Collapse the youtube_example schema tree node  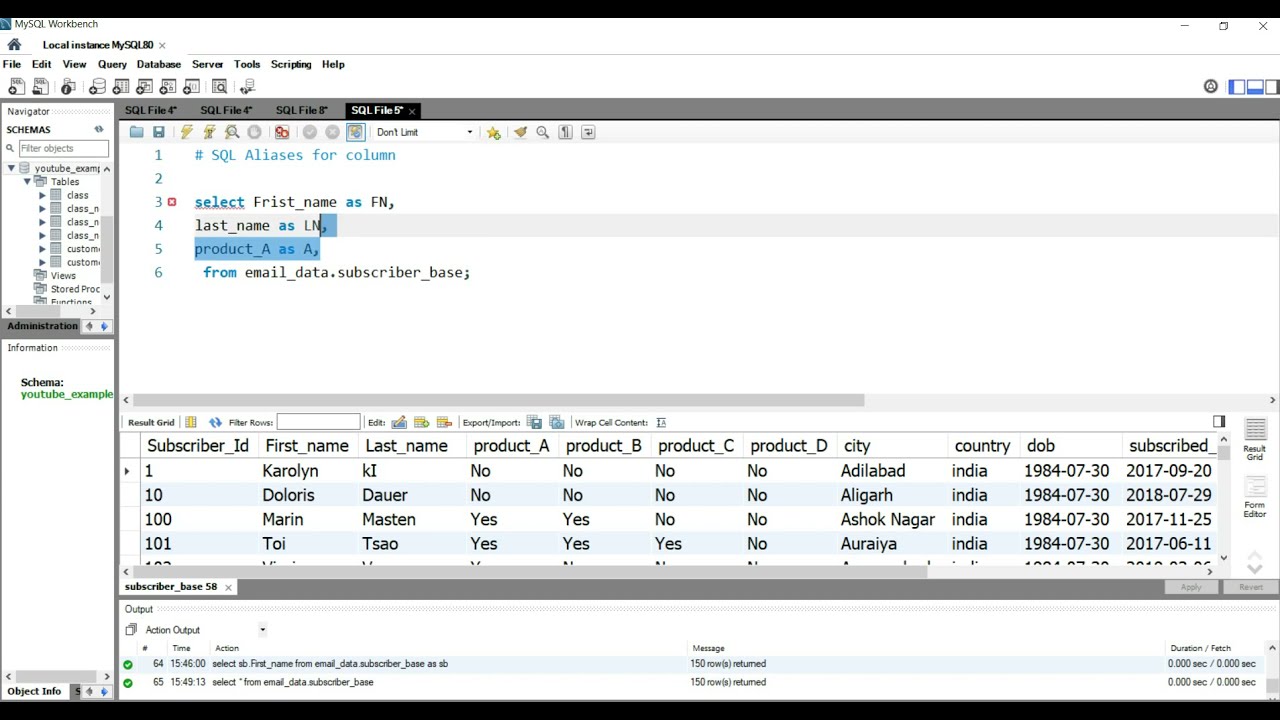click(x=11, y=168)
